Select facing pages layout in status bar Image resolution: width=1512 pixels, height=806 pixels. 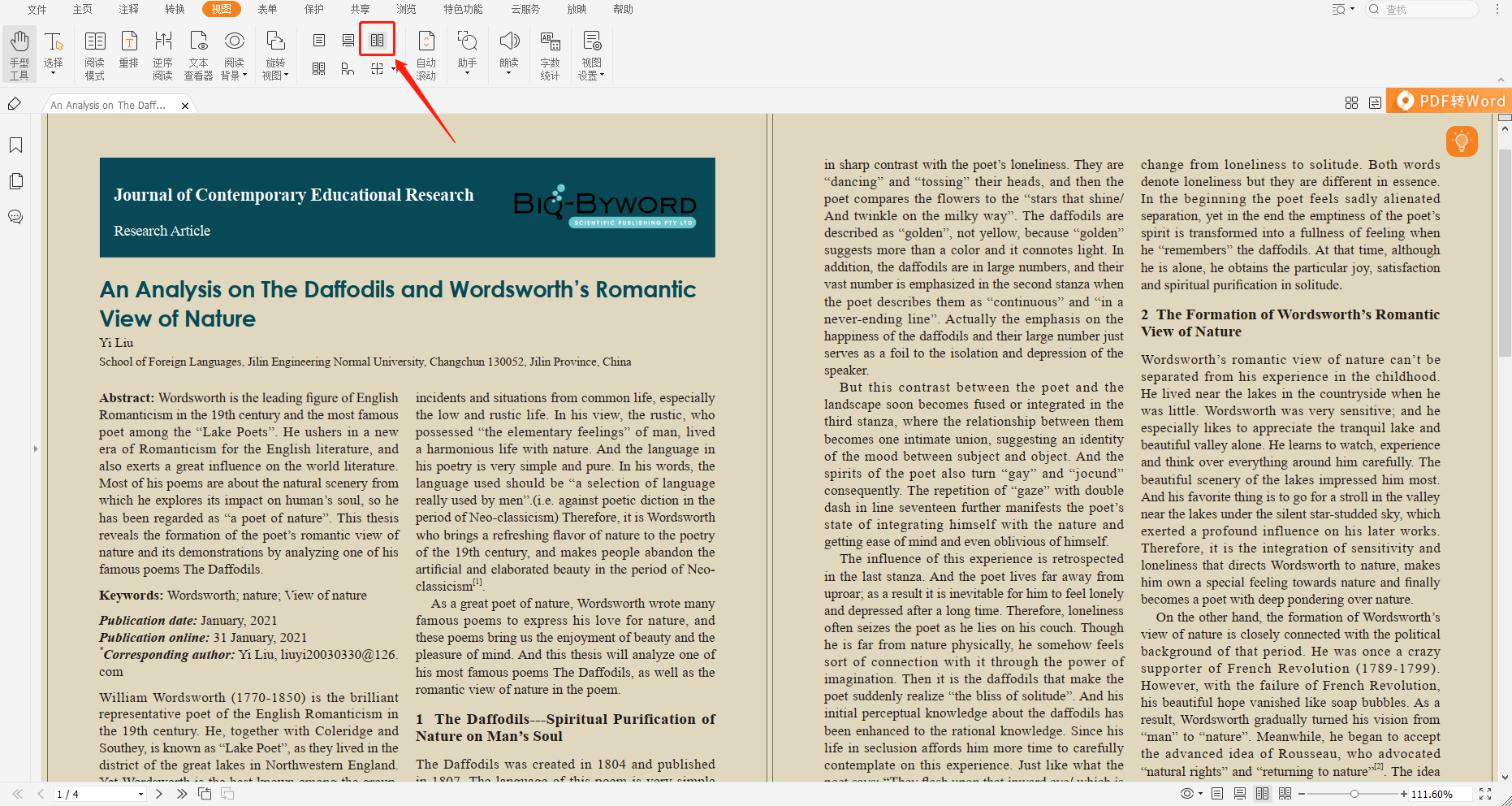(1263, 794)
